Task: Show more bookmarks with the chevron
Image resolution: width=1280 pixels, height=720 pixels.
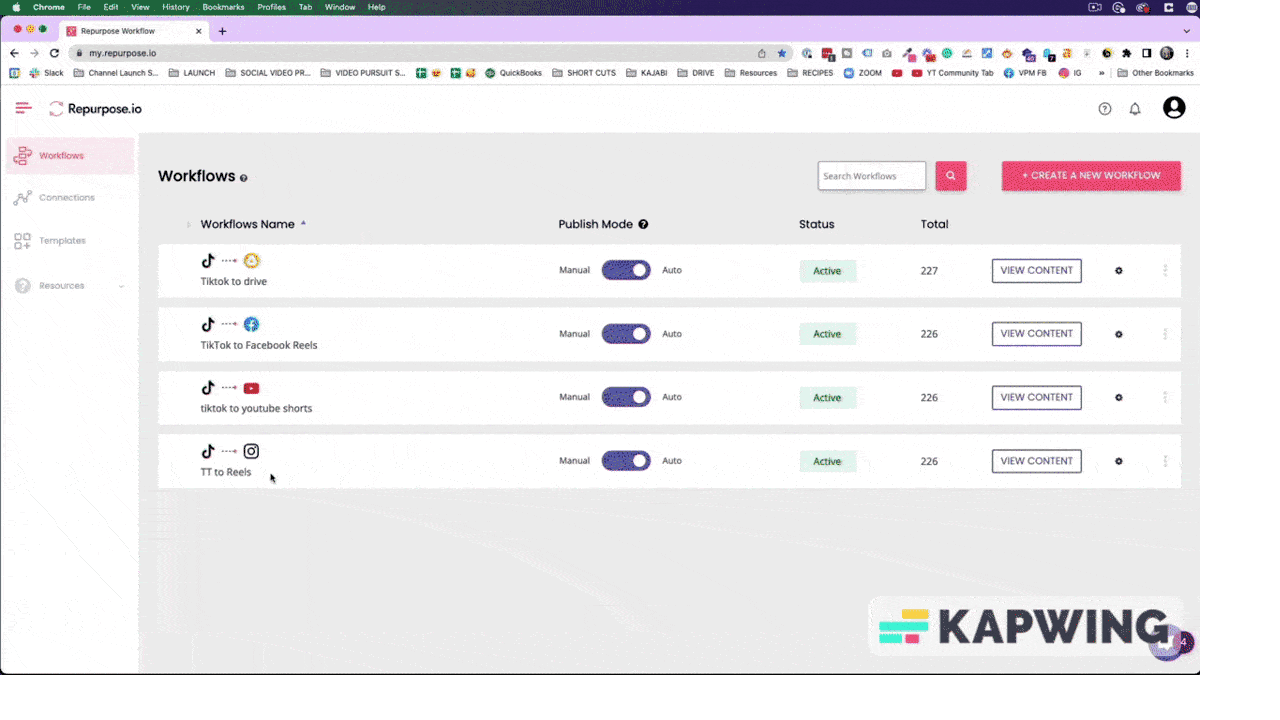Action: click(1102, 73)
